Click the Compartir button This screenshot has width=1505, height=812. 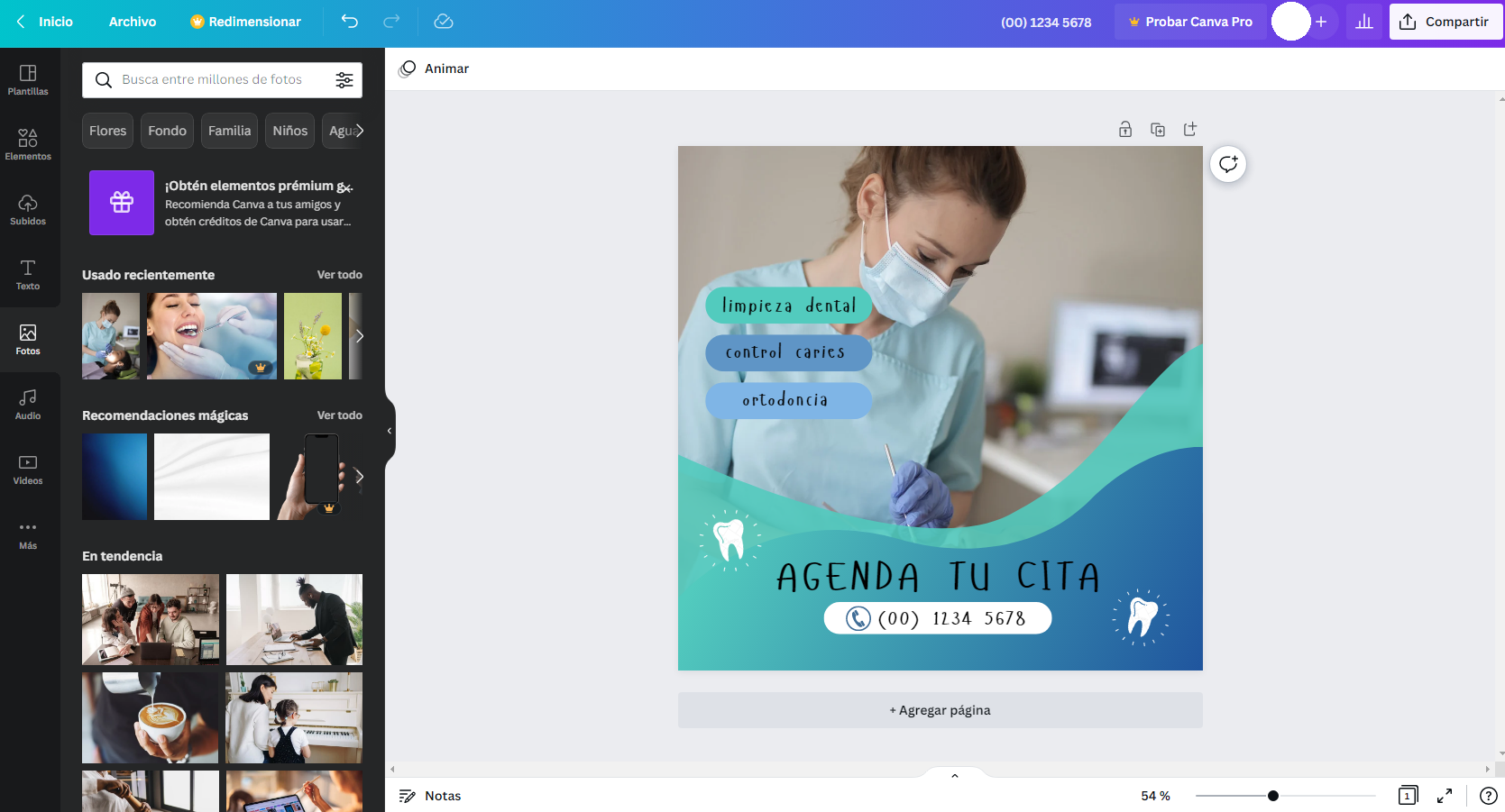[x=1445, y=22]
